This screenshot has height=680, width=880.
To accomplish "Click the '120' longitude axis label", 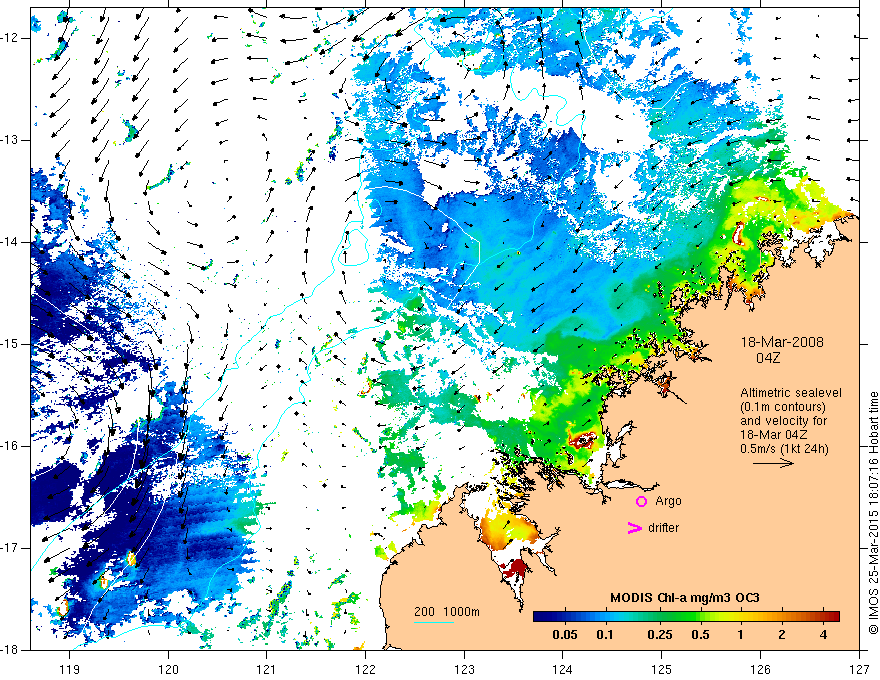I will click(168, 669).
